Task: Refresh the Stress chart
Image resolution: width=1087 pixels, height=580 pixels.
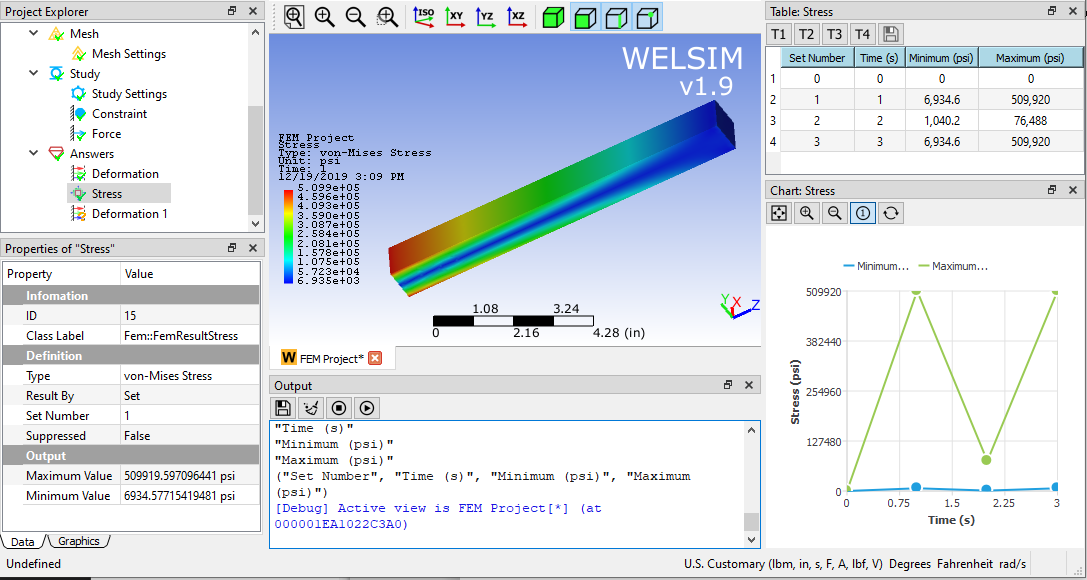Action: [891, 213]
